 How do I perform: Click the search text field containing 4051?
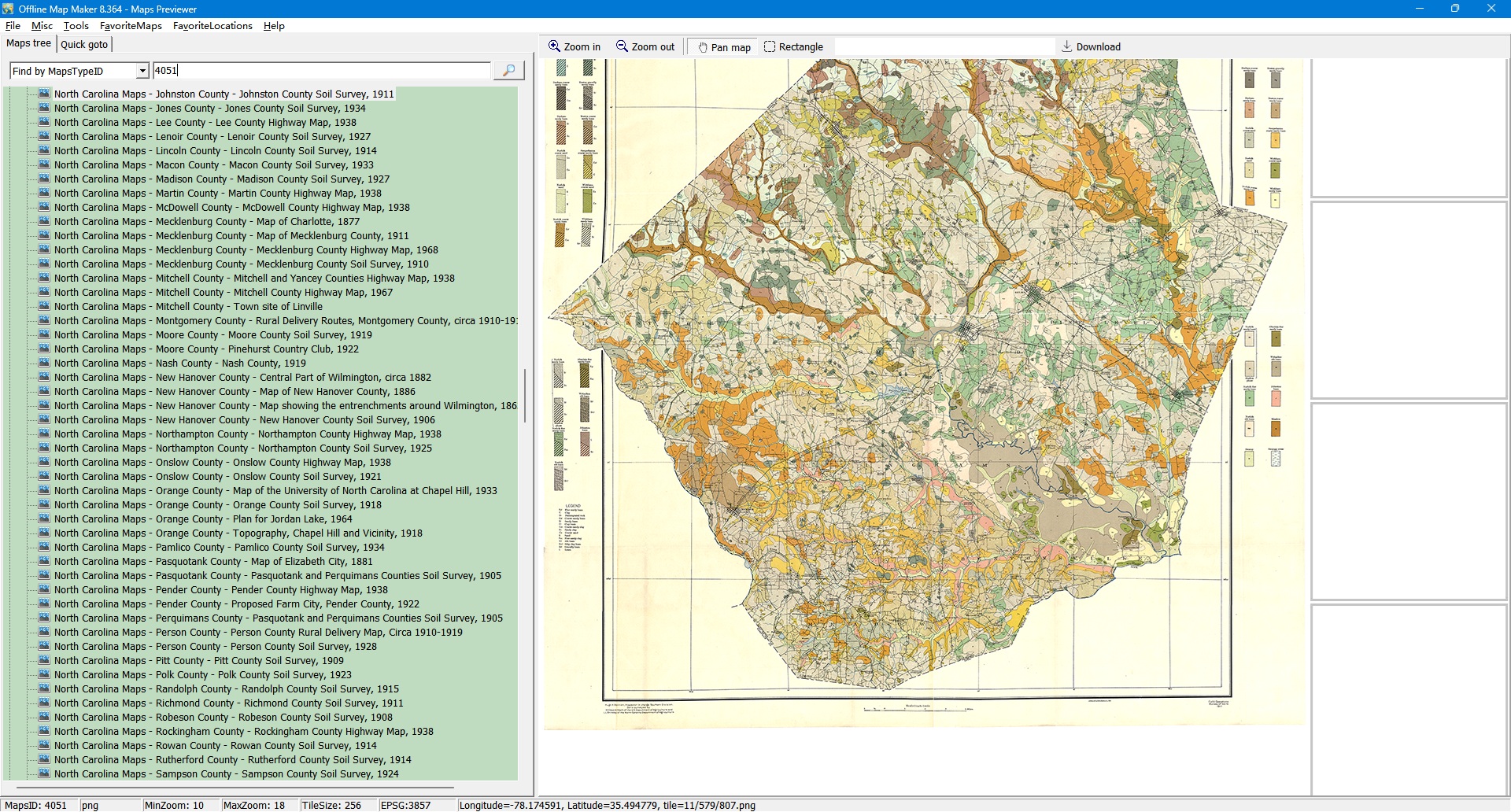[x=321, y=71]
